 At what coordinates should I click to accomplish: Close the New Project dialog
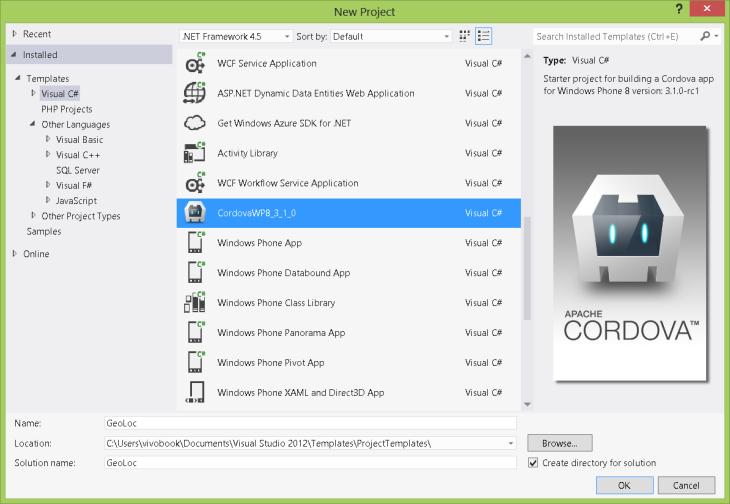(707, 8)
